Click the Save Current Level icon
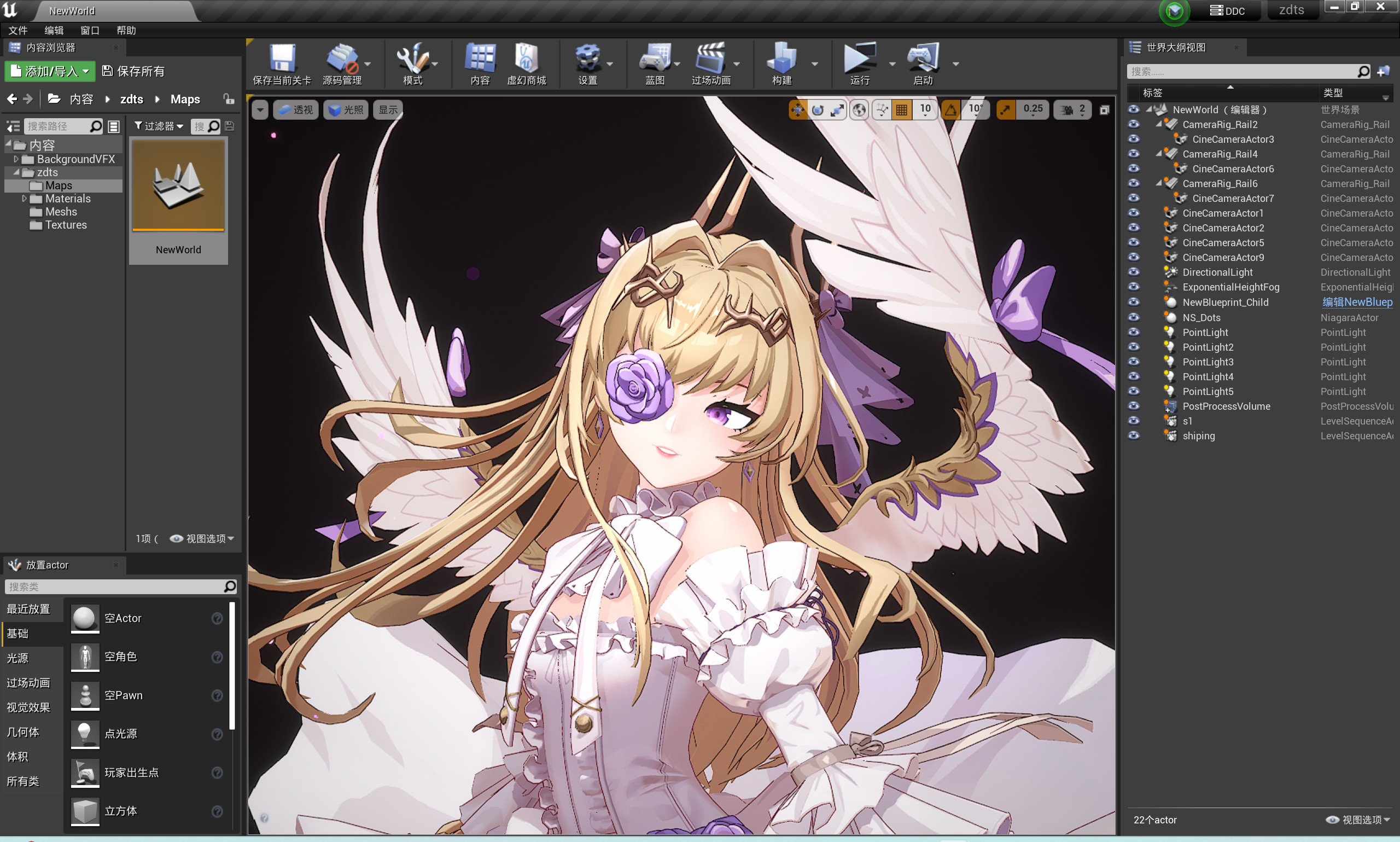Viewport: 1400px width, 842px height. click(282, 58)
